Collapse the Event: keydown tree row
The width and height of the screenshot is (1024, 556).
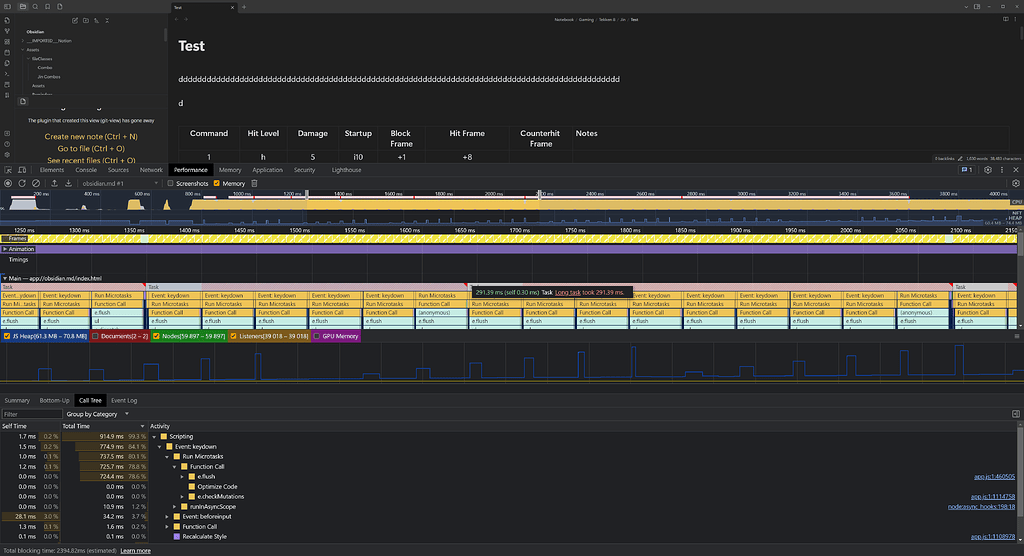tap(160, 447)
